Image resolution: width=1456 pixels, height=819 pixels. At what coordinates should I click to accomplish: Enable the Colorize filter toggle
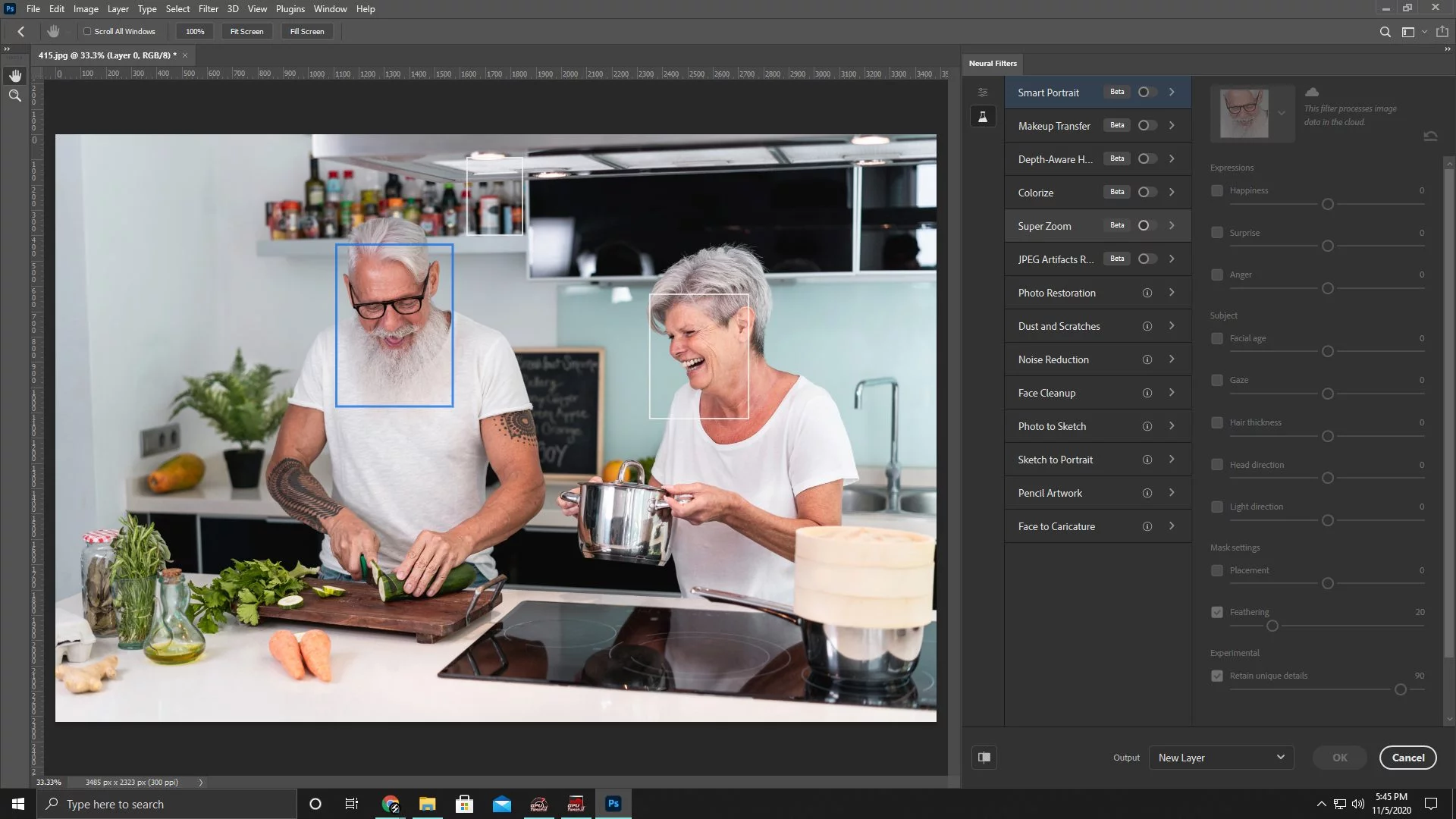(1147, 192)
